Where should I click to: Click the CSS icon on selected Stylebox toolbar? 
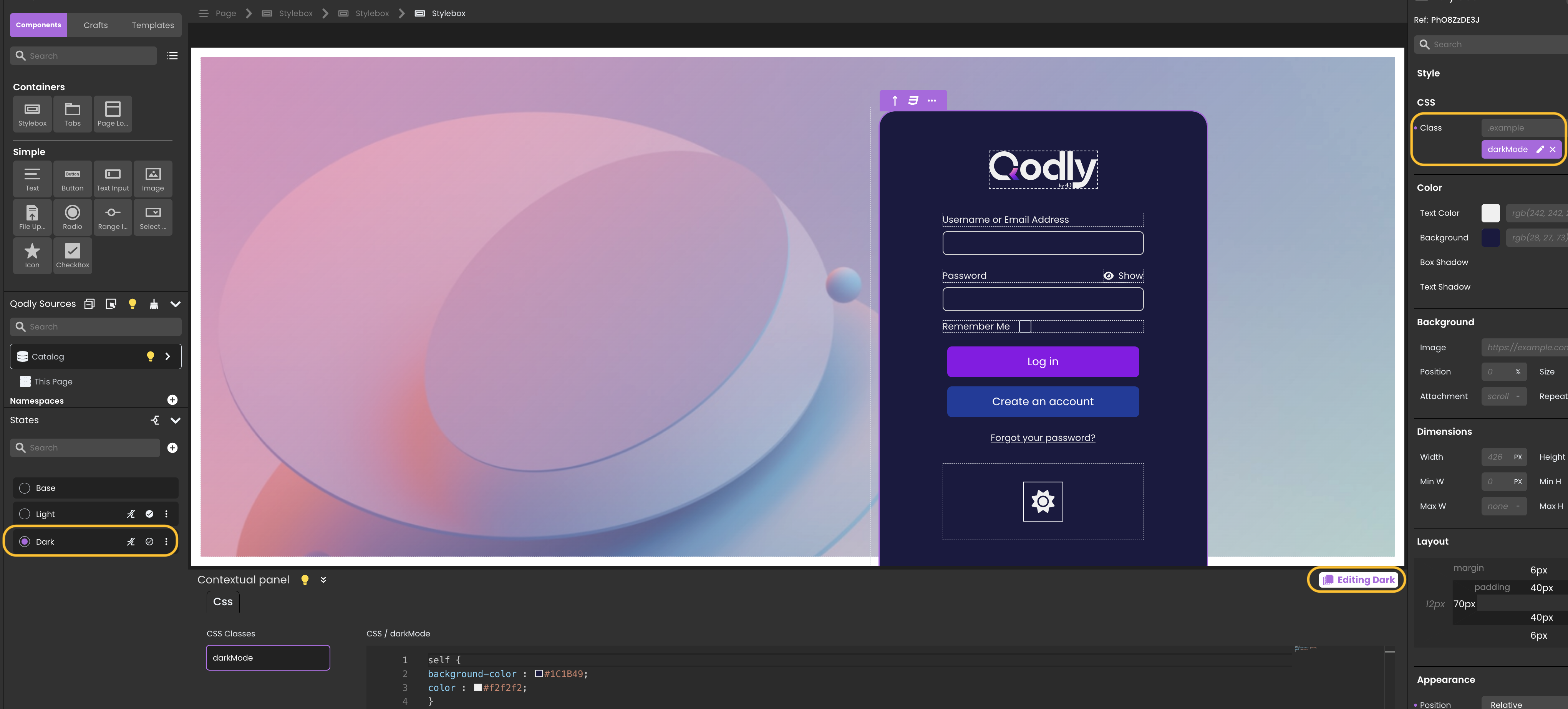coord(913,100)
